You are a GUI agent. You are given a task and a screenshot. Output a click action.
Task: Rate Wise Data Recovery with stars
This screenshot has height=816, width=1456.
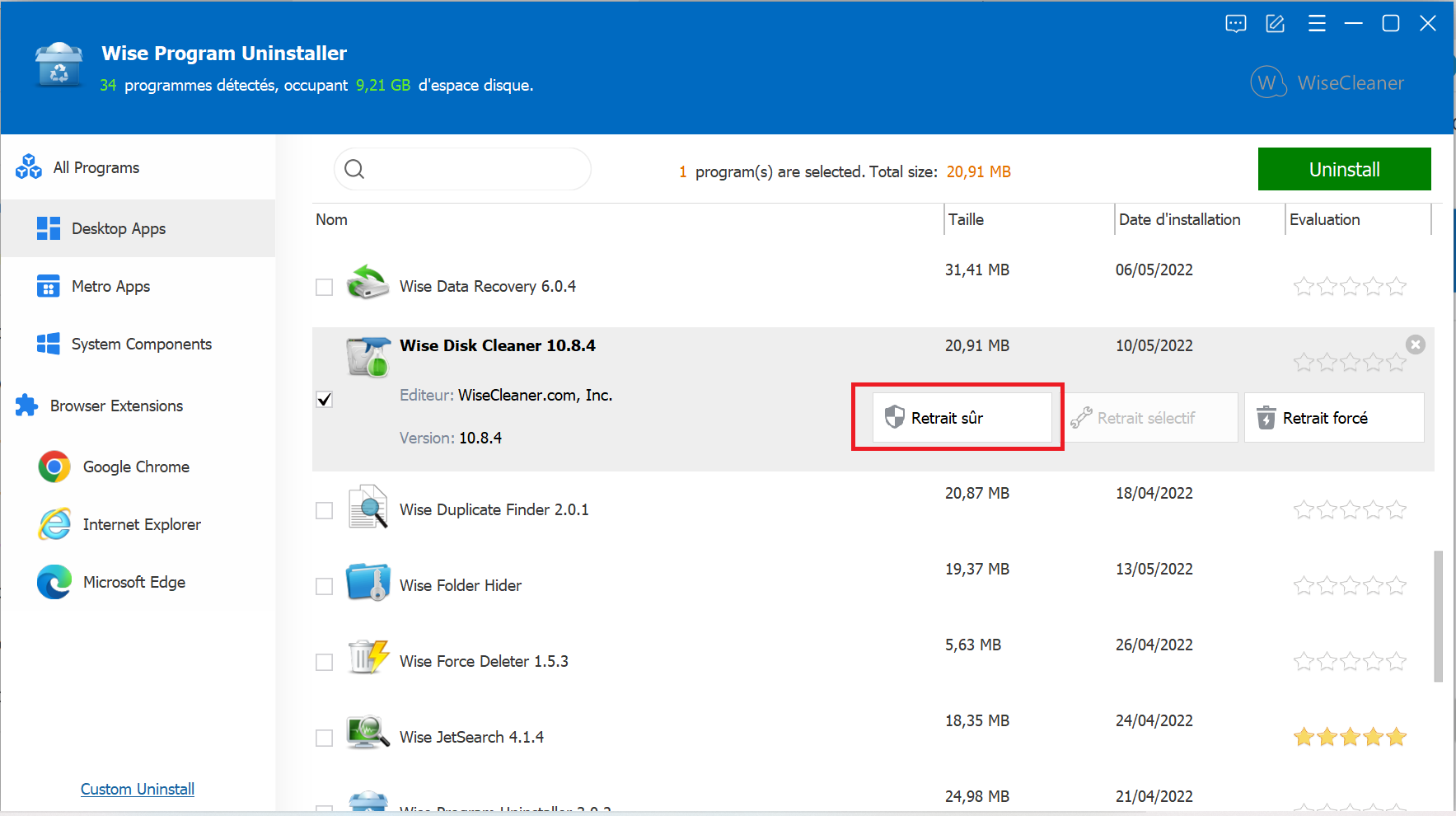[x=1350, y=286]
